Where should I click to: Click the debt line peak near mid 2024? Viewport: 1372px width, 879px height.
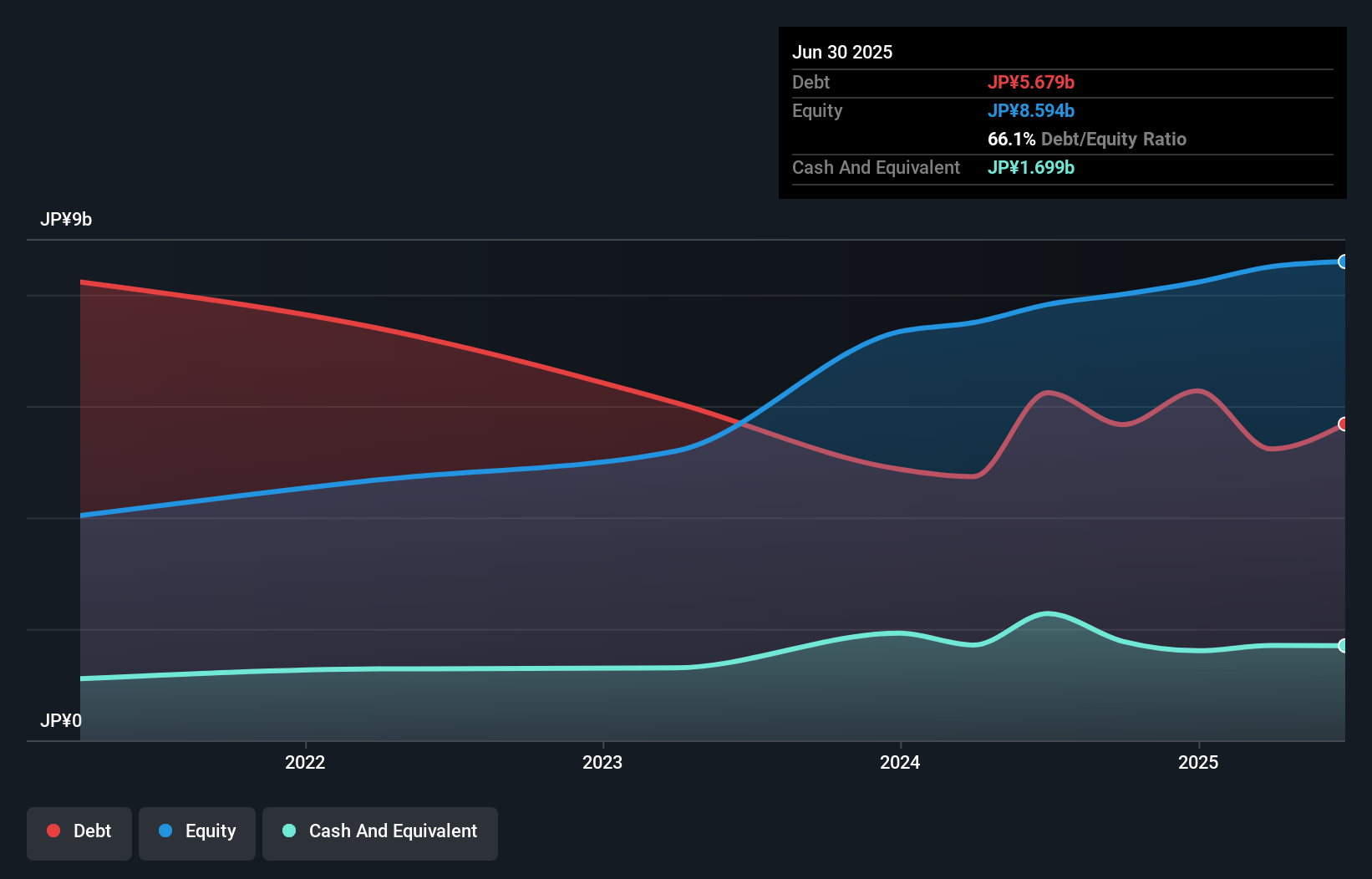tap(1048, 393)
